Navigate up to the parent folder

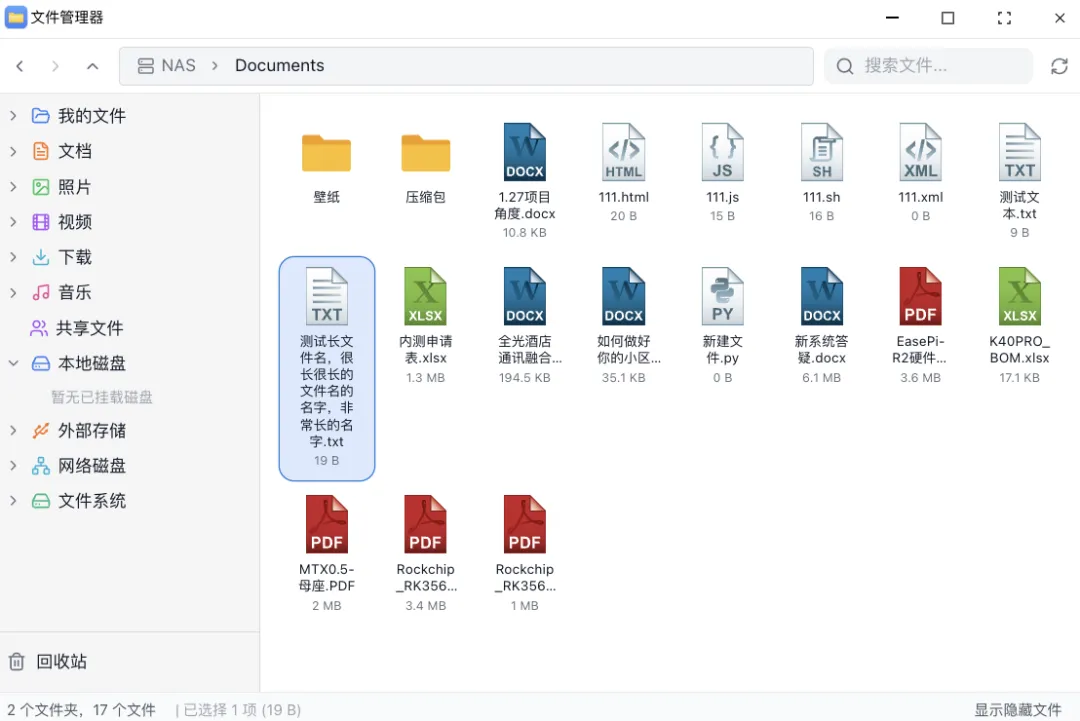point(93,66)
